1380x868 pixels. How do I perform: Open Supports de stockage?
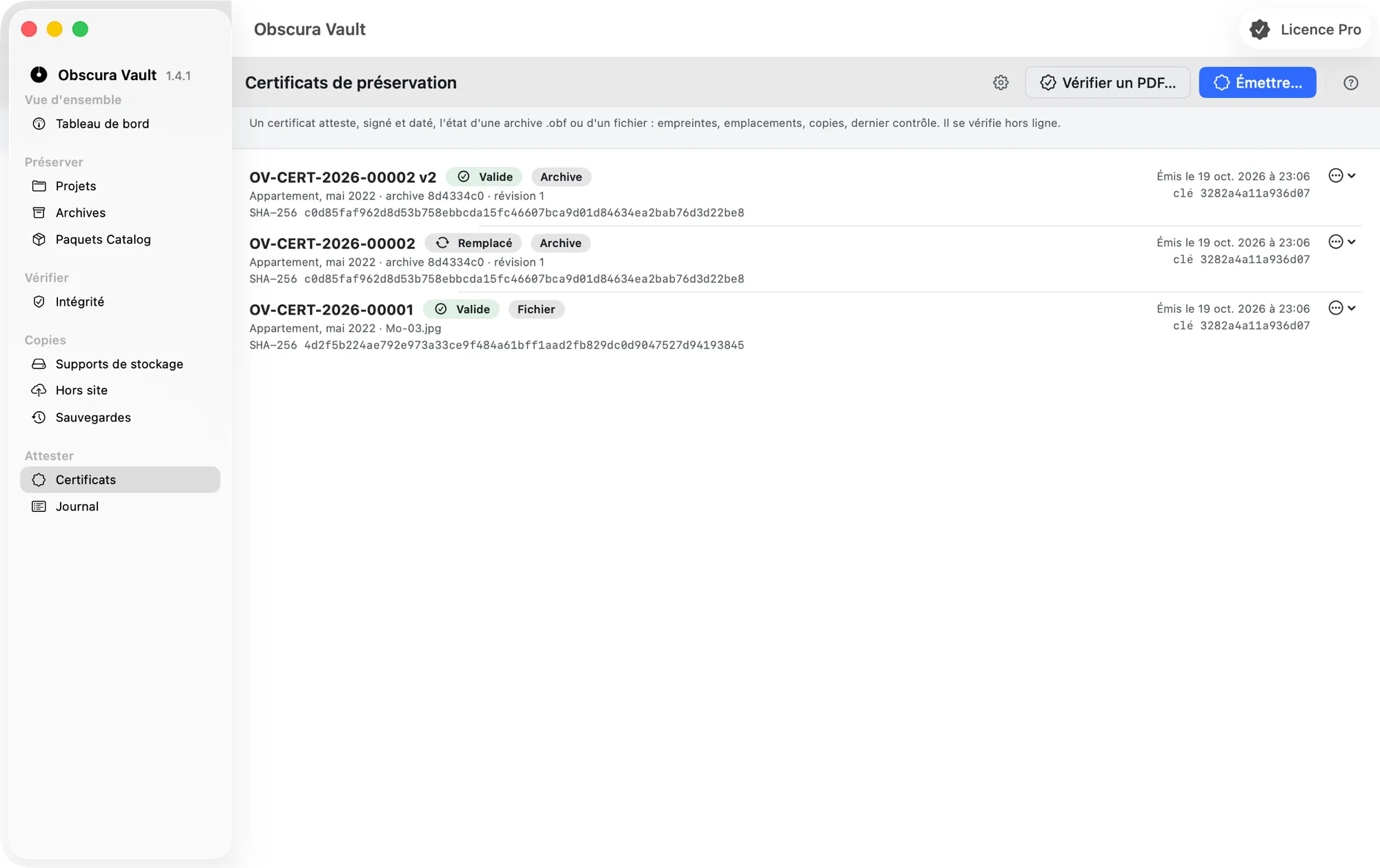pyautogui.click(x=120, y=364)
